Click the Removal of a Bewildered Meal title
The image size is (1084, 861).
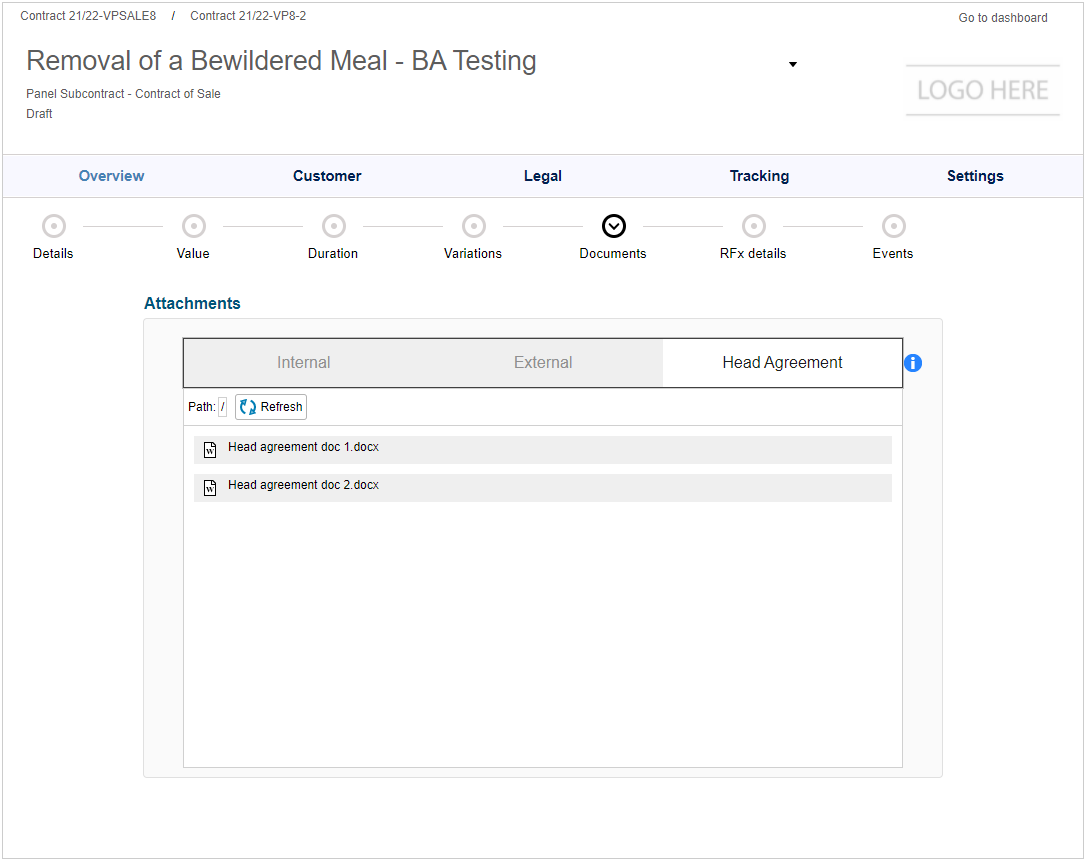281,61
